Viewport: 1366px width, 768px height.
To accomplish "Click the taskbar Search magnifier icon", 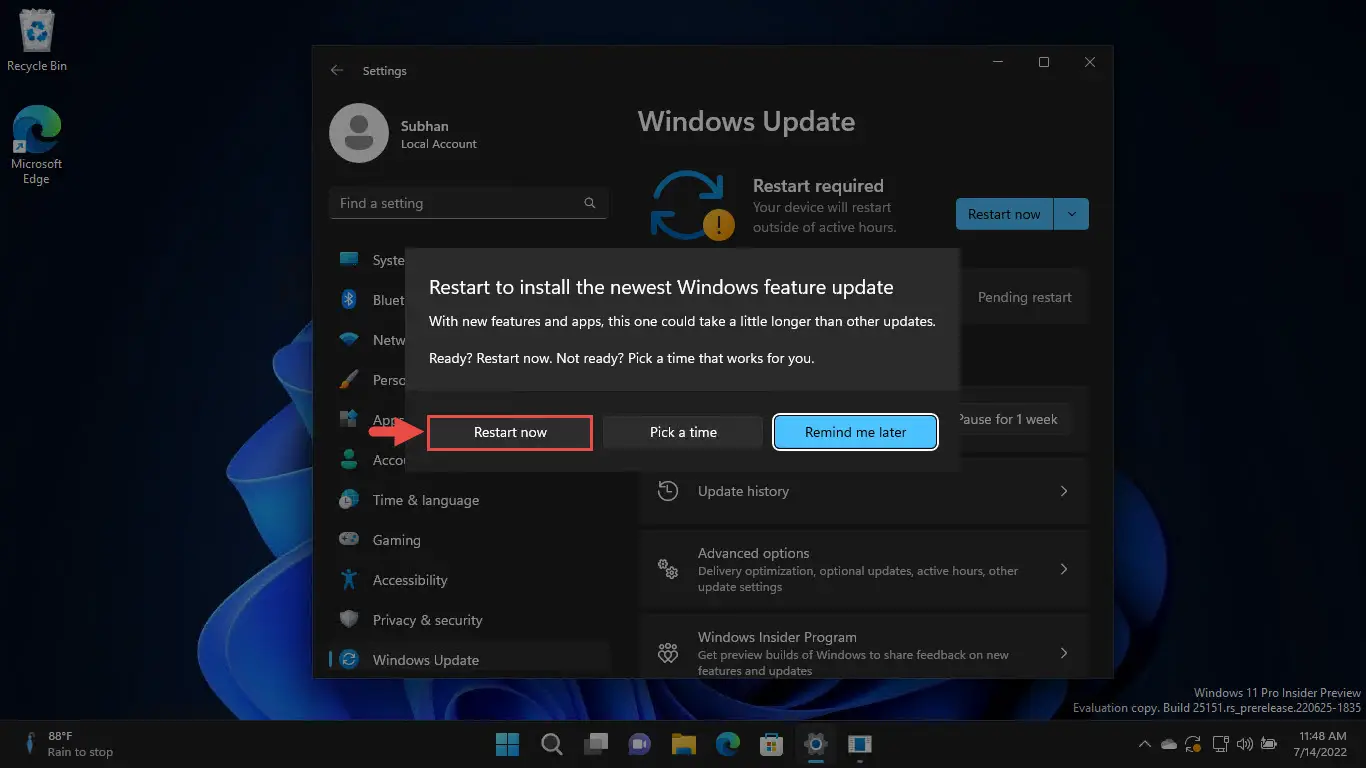I will pos(552,744).
